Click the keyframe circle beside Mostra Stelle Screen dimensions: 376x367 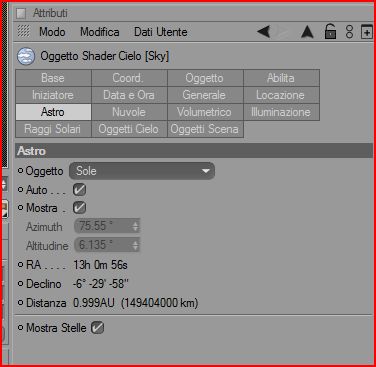(x=20, y=328)
